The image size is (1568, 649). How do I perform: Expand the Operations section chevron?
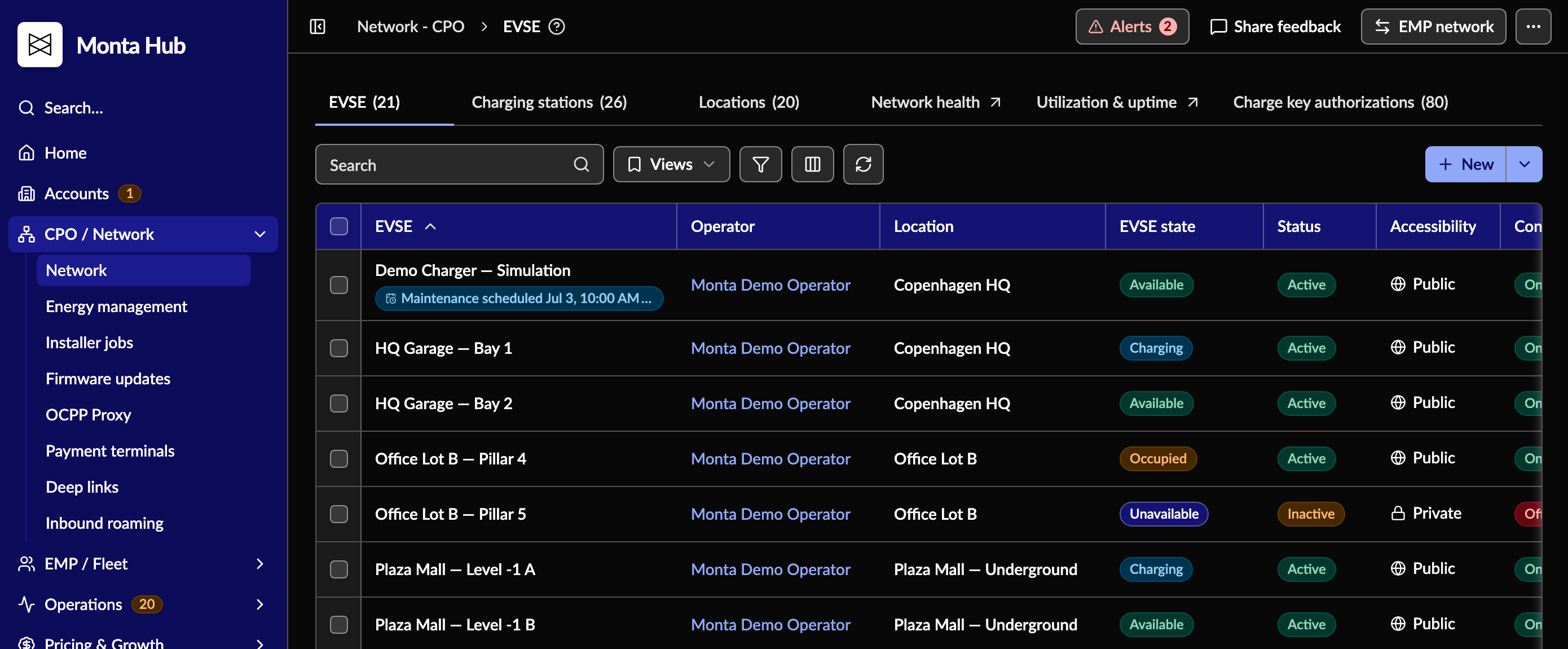(260, 604)
